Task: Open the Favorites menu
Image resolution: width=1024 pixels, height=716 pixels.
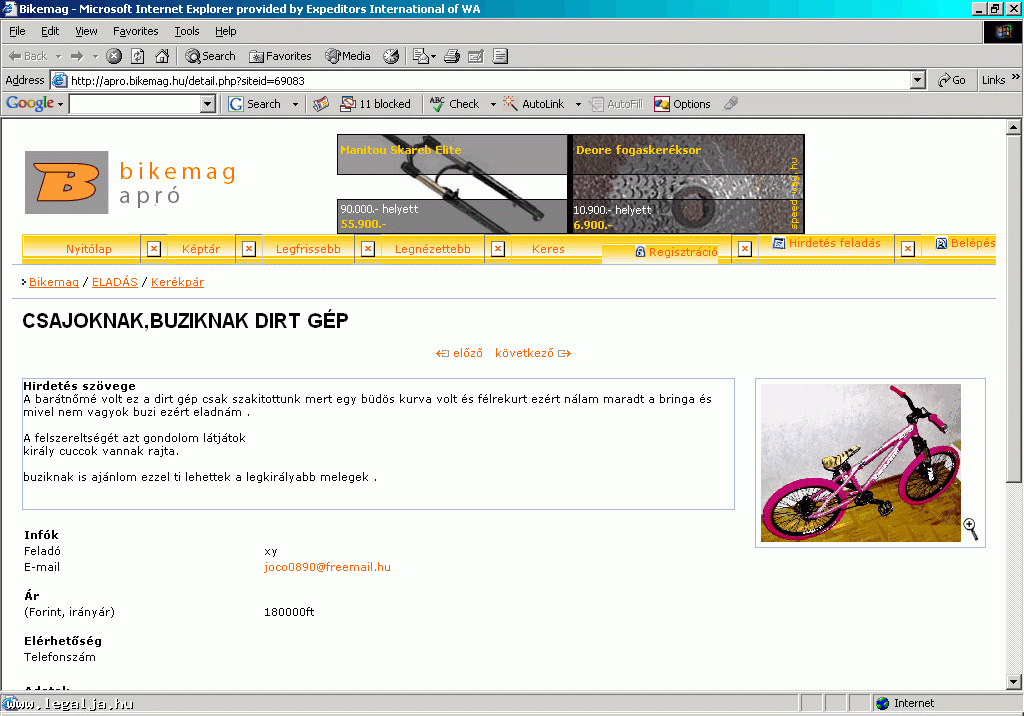Action: 135,31
